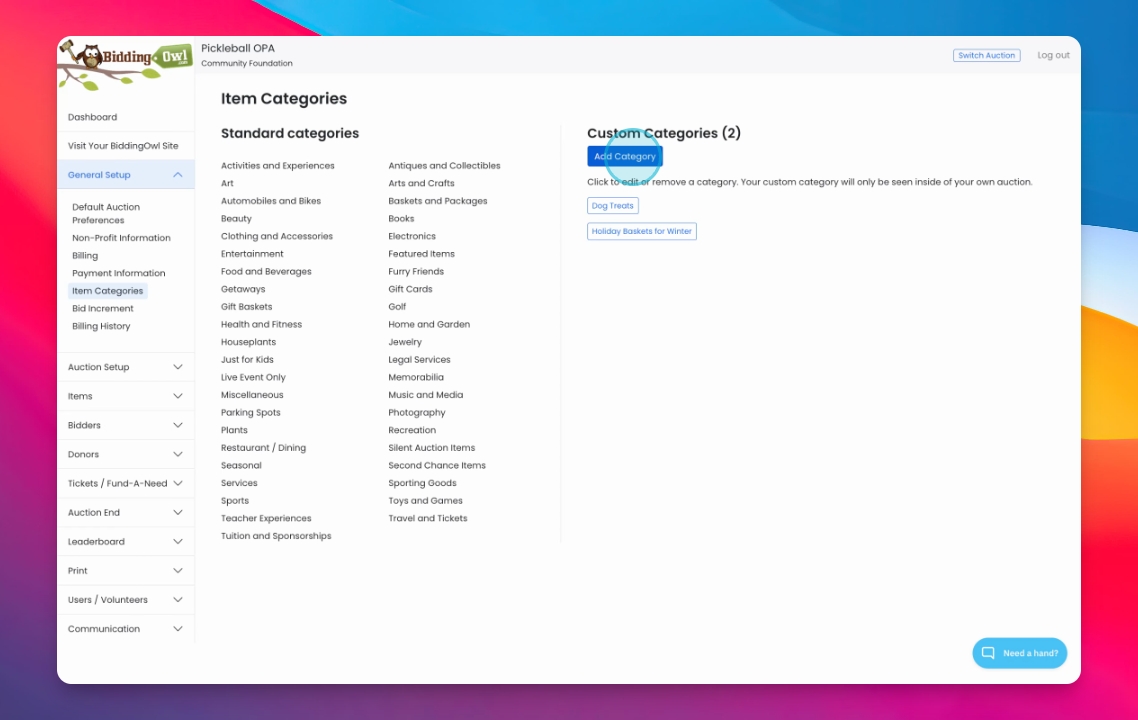This screenshot has width=1138, height=720.
Task: Select Item Categories in sidebar
Action: coord(107,291)
